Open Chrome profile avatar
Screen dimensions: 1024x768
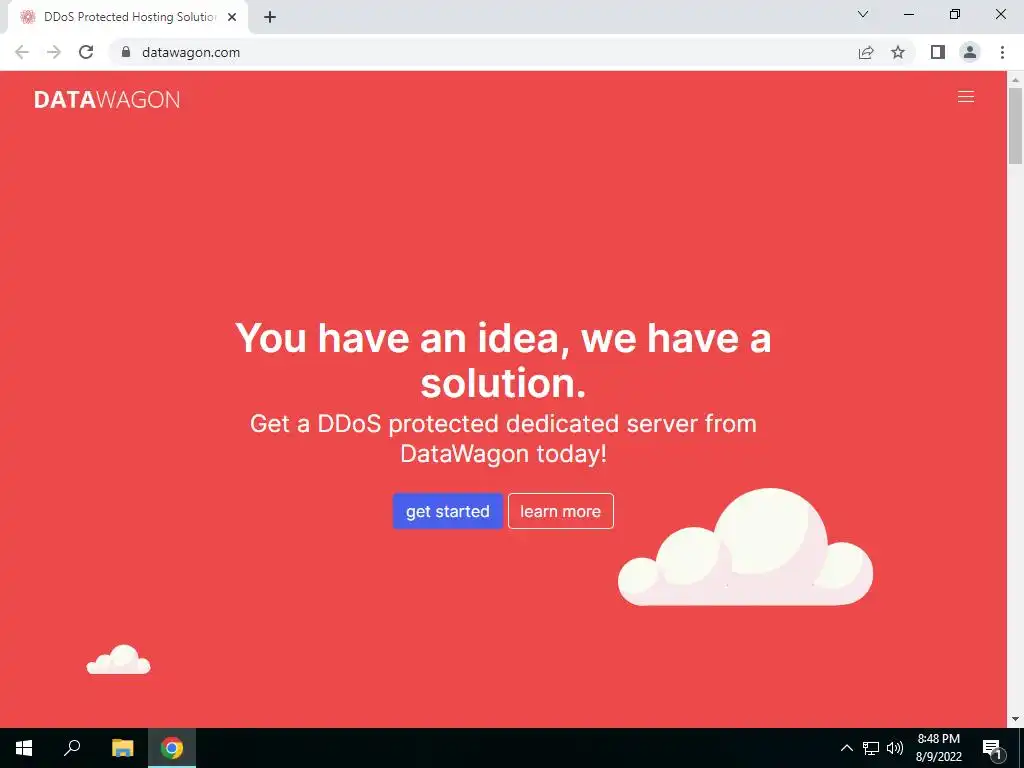(x=970, y=52)
